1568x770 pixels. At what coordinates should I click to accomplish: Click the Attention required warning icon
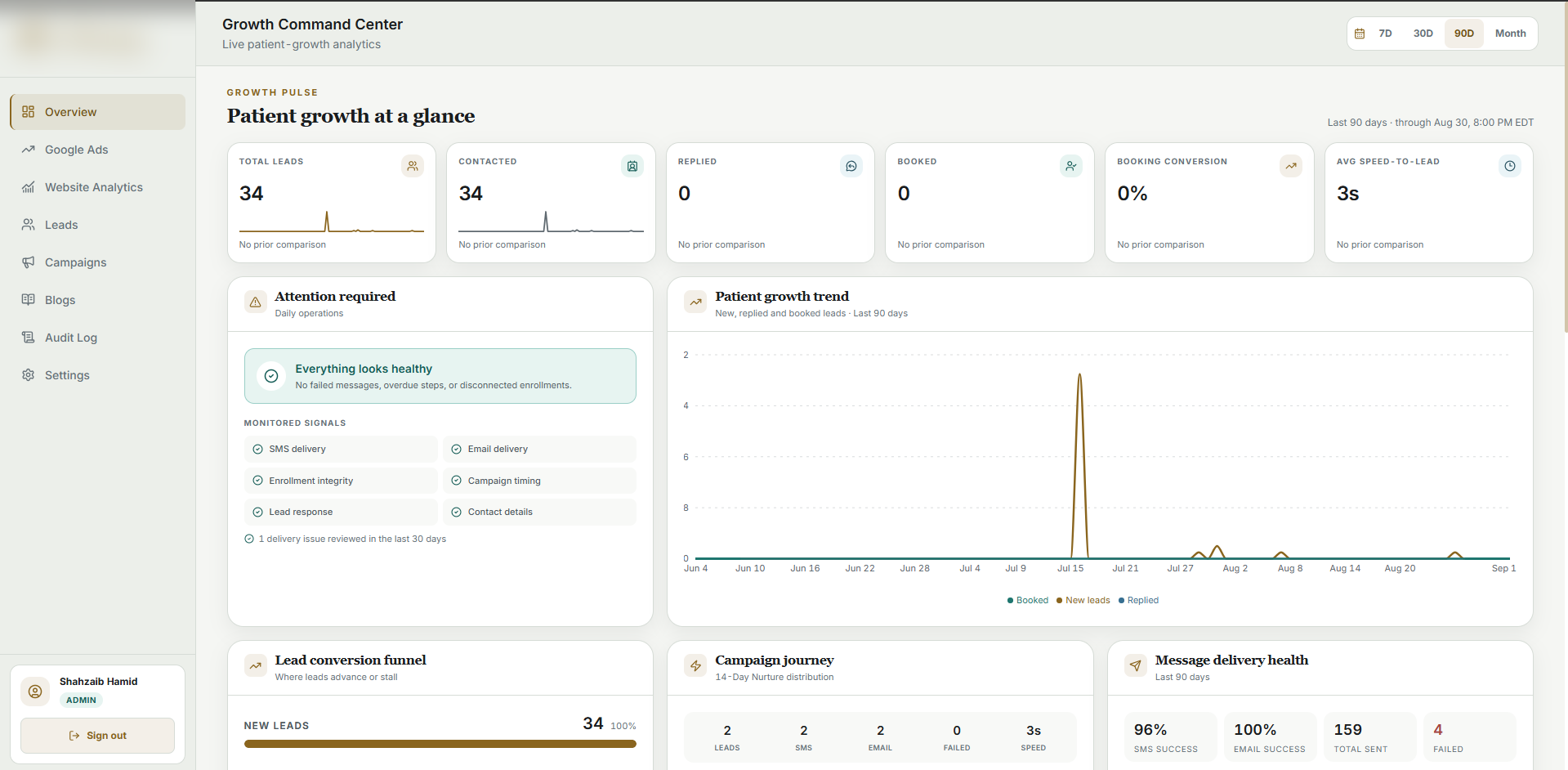256,302
